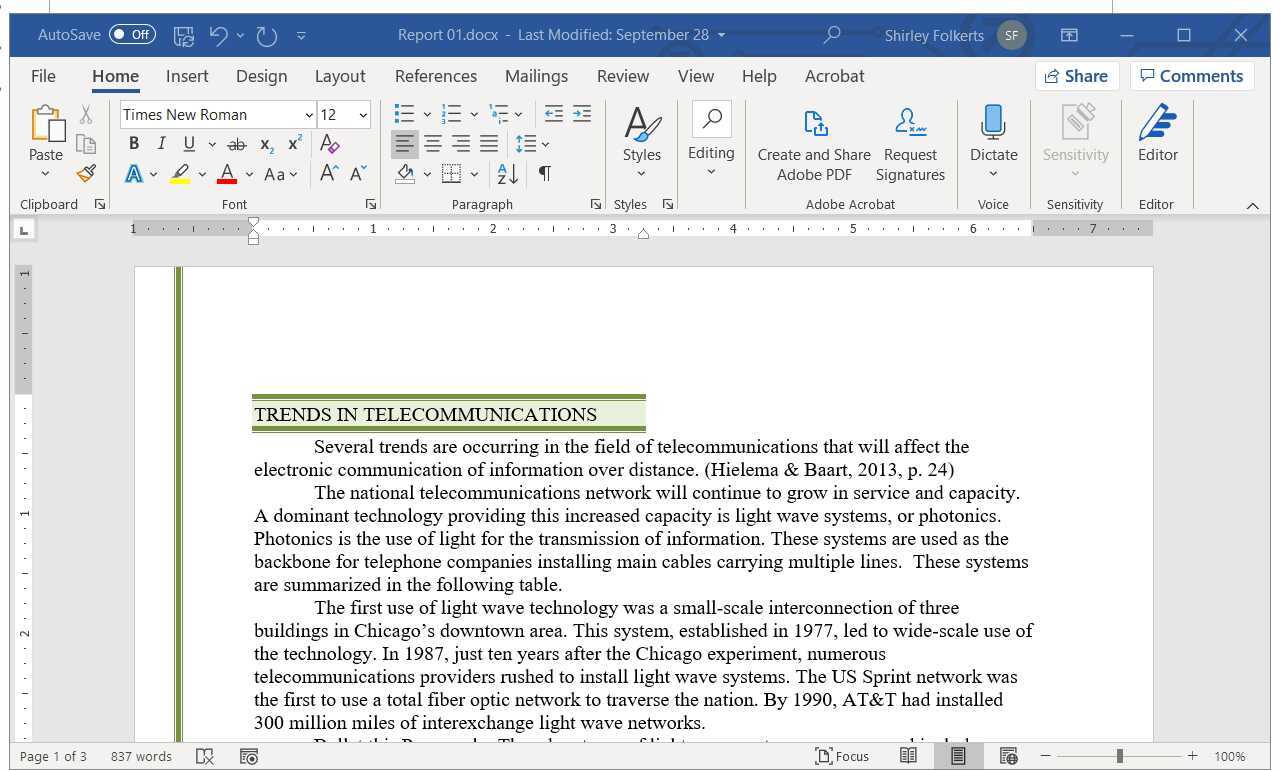Switch to the Layout tab
Screen dimensions: 1280x770
pyautogui.click(x=340, y=76)
